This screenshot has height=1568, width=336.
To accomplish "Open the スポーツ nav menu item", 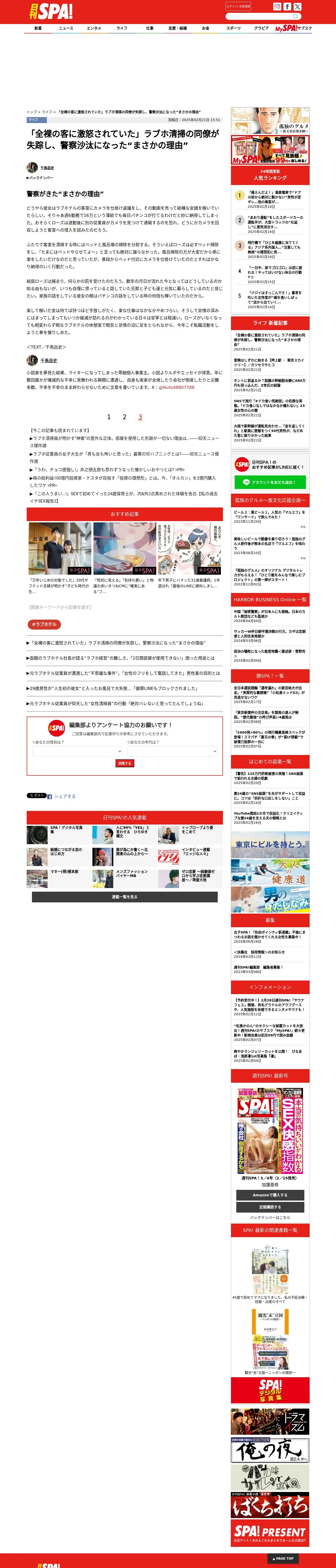I will click(234, 28).
